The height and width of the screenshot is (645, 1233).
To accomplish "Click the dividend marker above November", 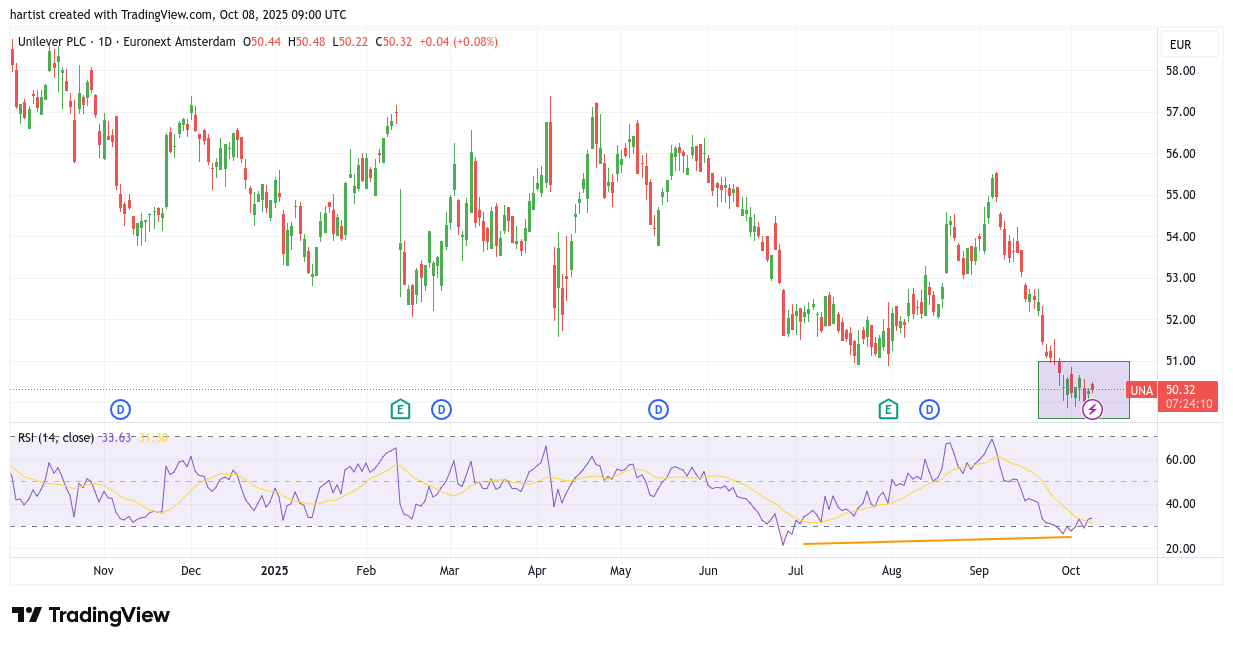I will (x=120, y=409).
